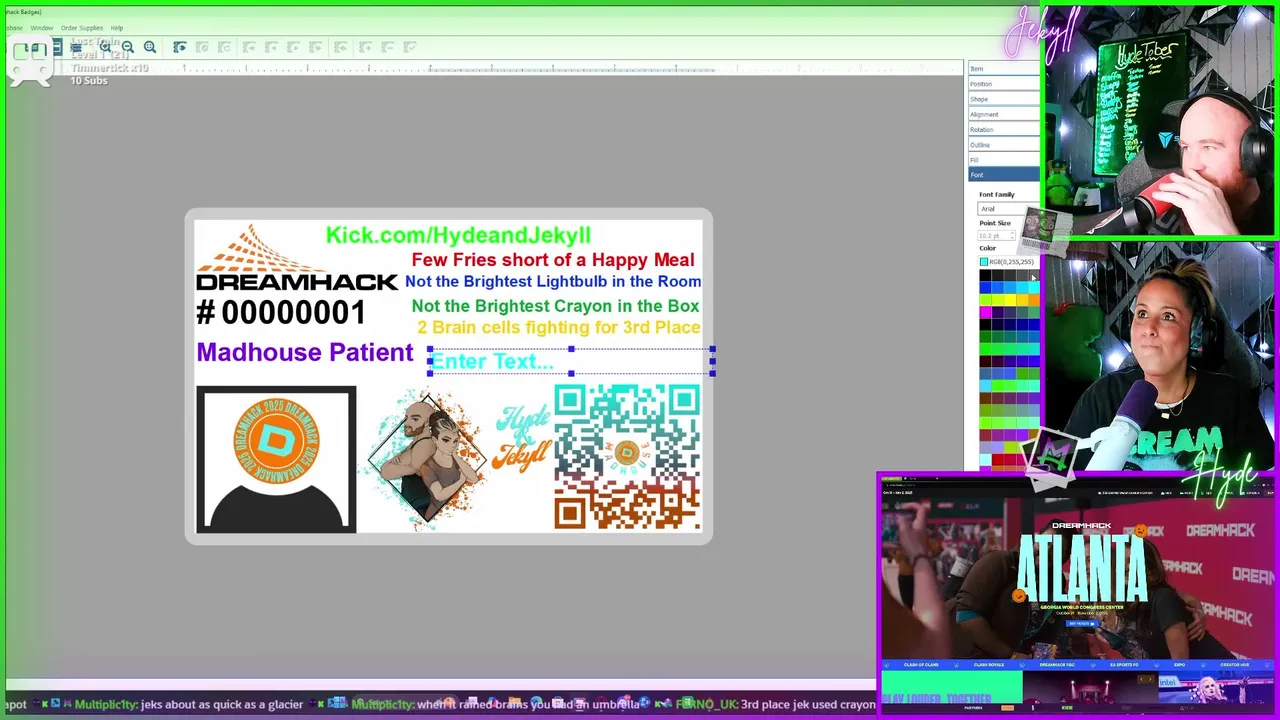
Task: Open the Help menu
Action: (117, 28)
